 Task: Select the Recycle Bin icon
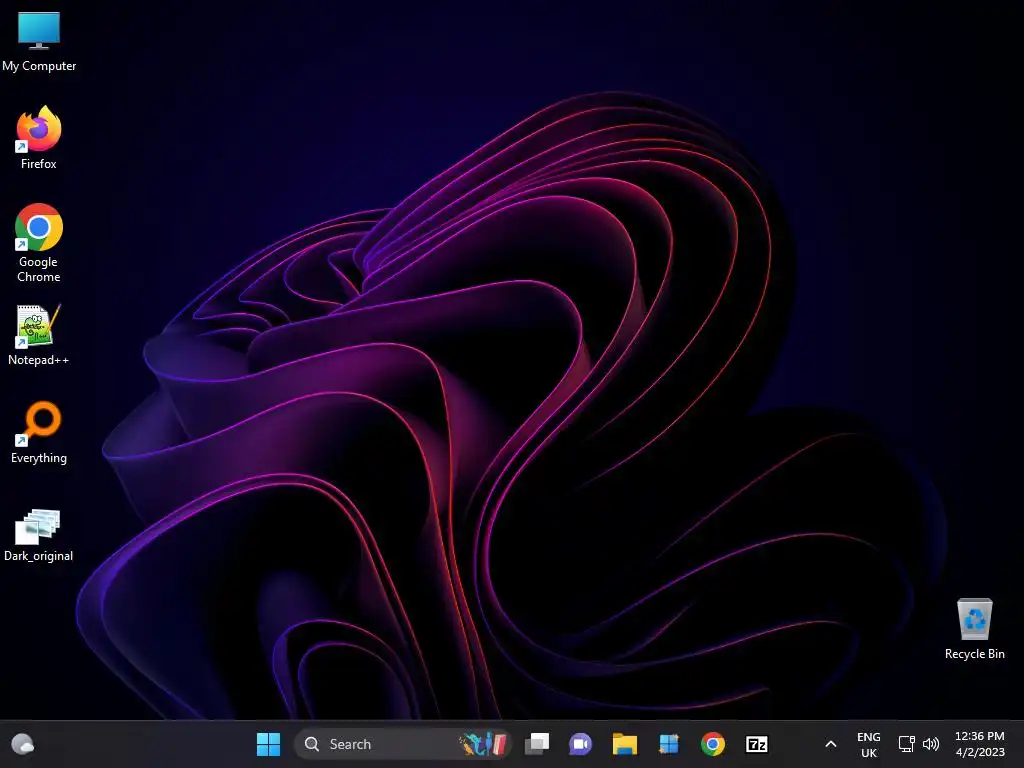974,628
